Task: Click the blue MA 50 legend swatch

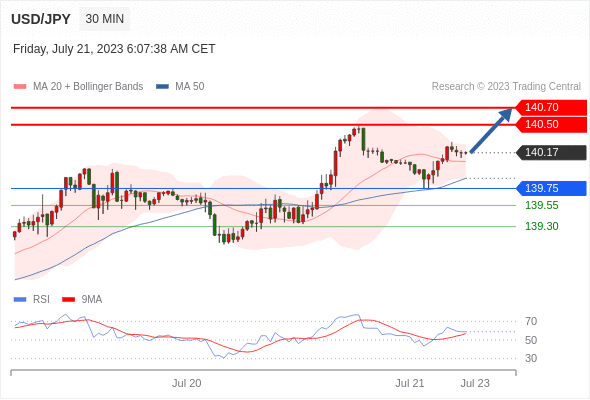Action: click(163, 87)
